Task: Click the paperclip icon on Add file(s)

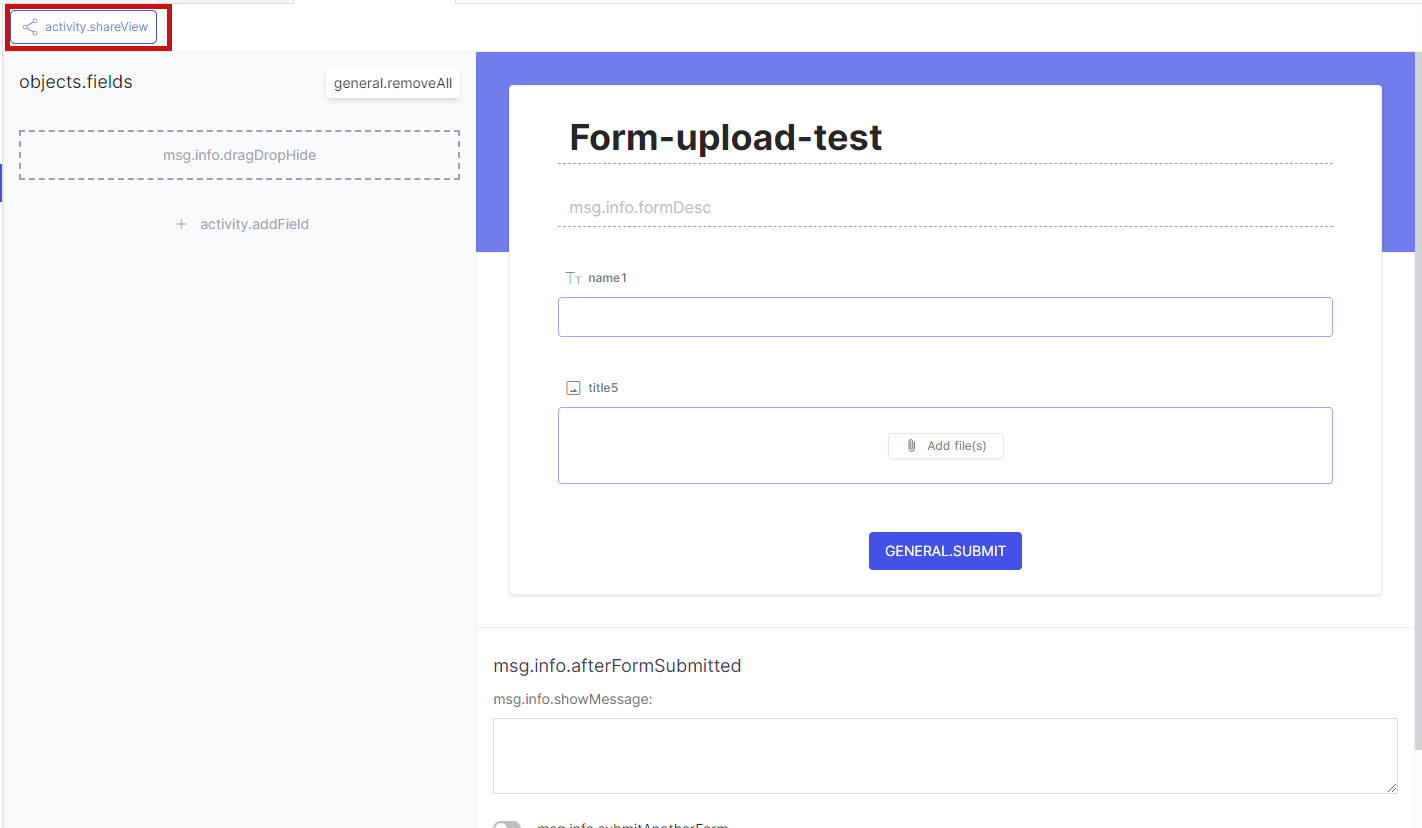Action: [x=911, y=445]
